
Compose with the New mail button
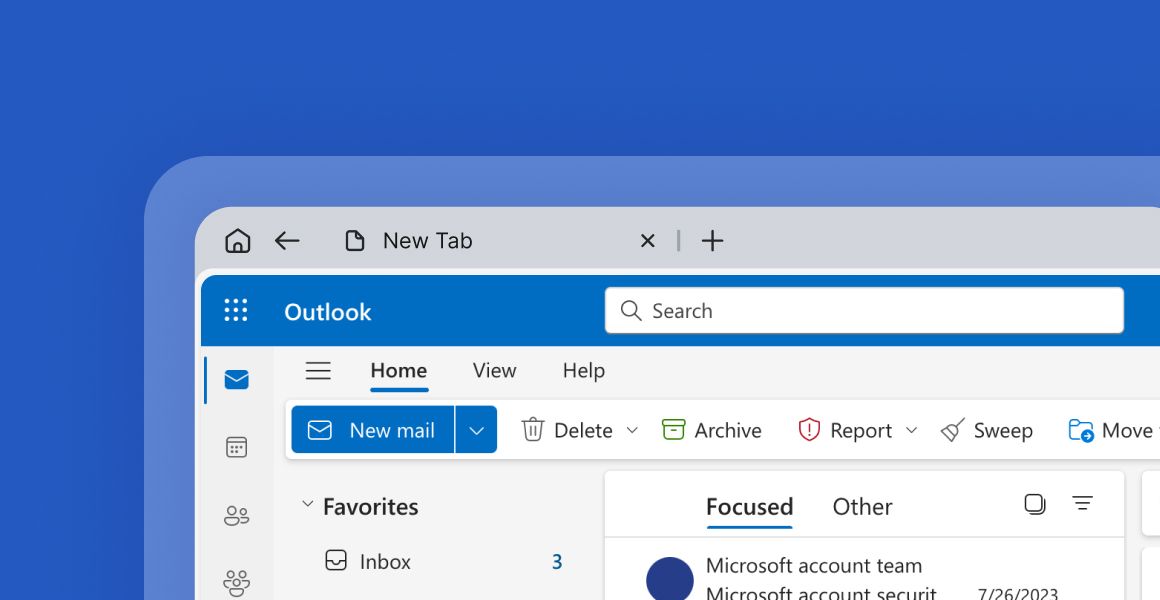click(x=373, y=430)
